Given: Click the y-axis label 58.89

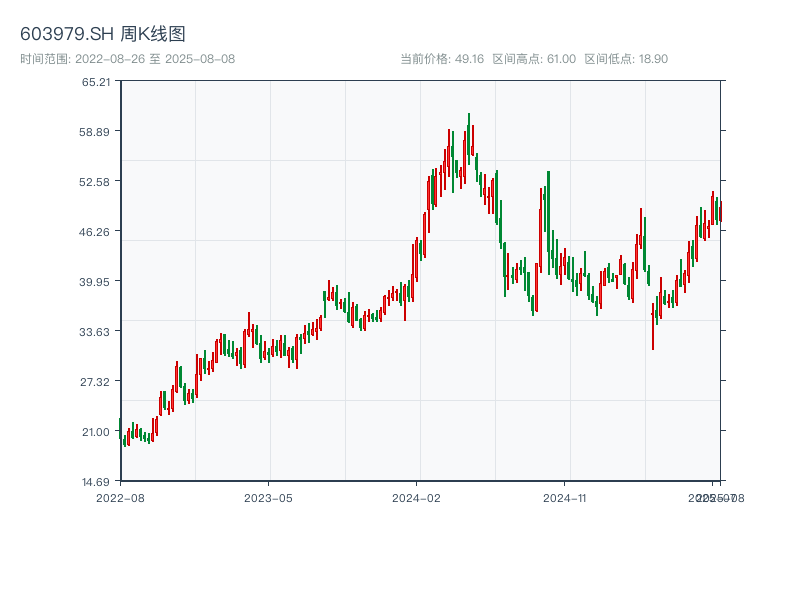Looking at the screenshot, I should click(94, 132).
